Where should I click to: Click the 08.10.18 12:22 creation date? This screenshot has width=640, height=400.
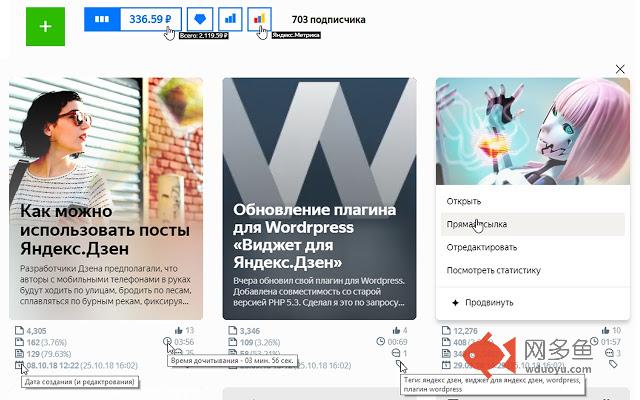(x=52, y=365)
